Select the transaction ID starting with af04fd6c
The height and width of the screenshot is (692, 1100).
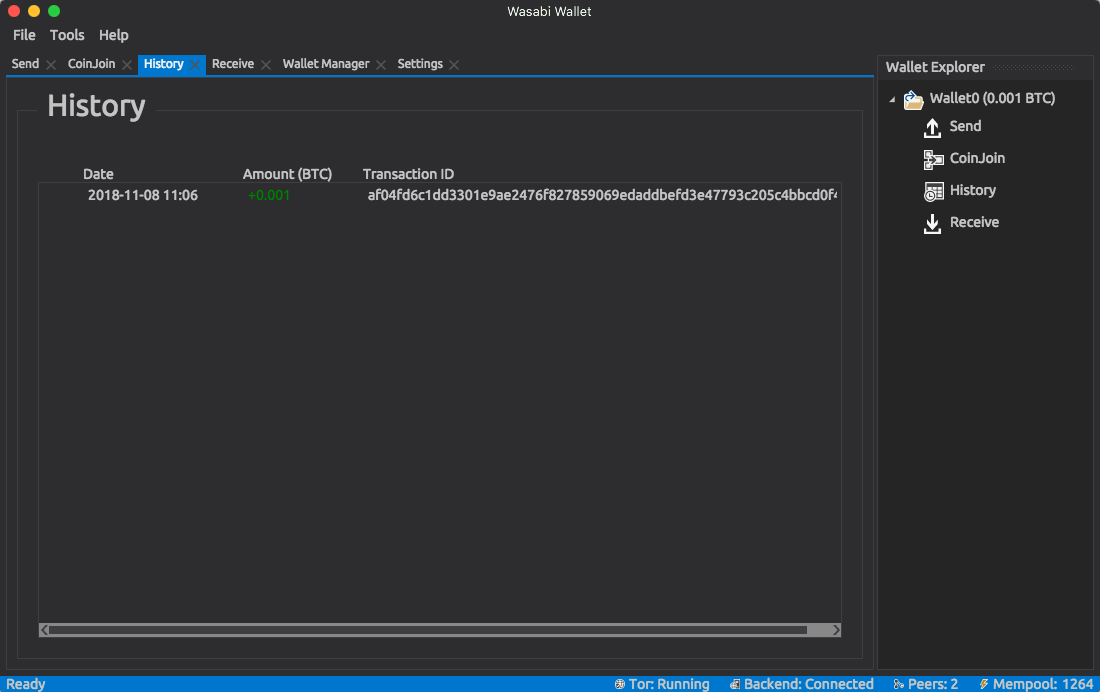(x=602, y=195)
